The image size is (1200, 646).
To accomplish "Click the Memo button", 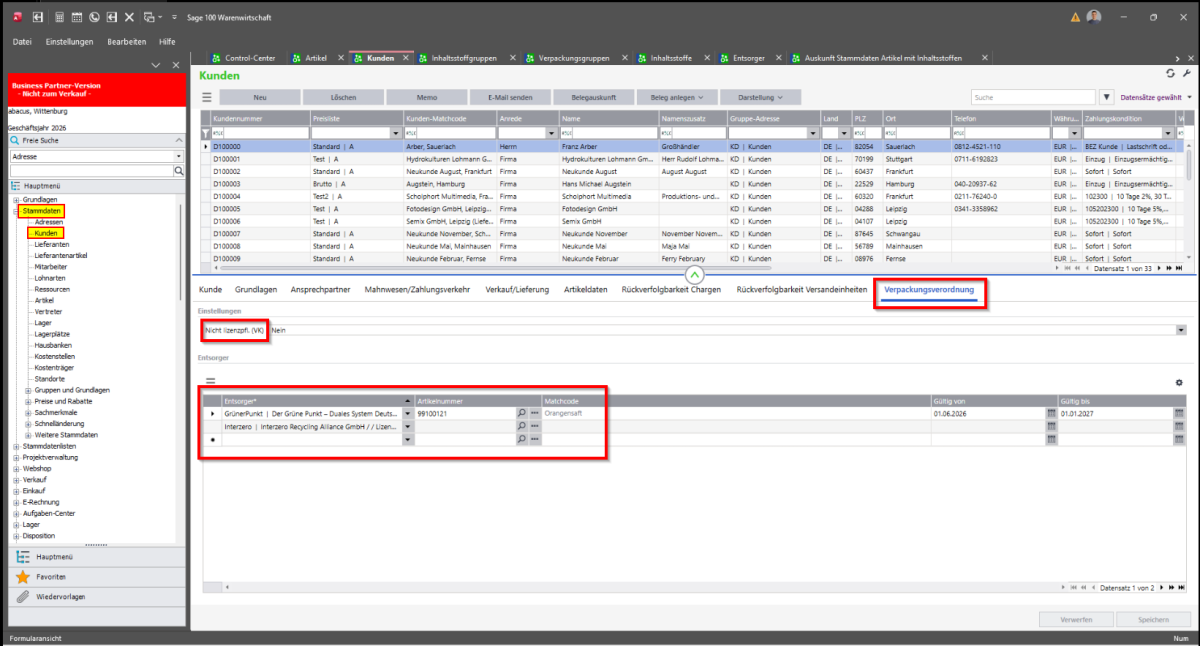I will [426, 97].
